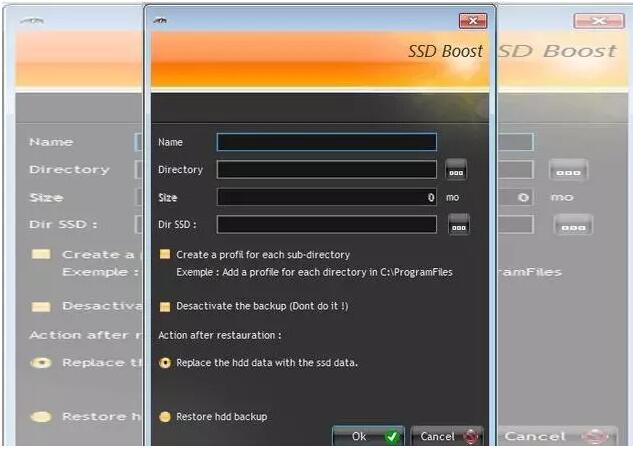Select 'Replace the hdd data with the ssd data'
The width and height of the screenshot is (633, 453).
coord(165,363)
